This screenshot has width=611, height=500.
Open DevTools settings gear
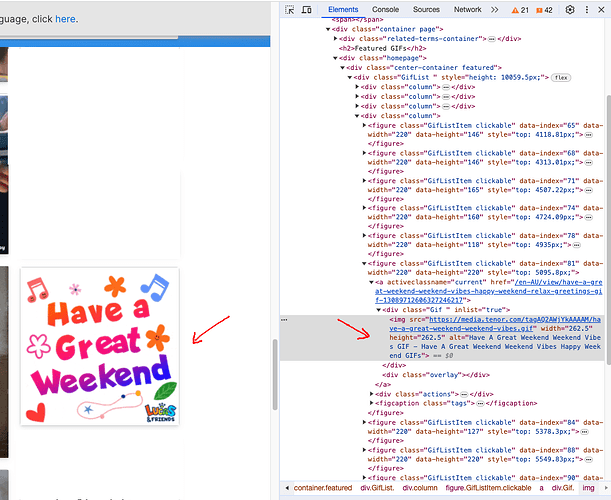(x=570, y=10)
